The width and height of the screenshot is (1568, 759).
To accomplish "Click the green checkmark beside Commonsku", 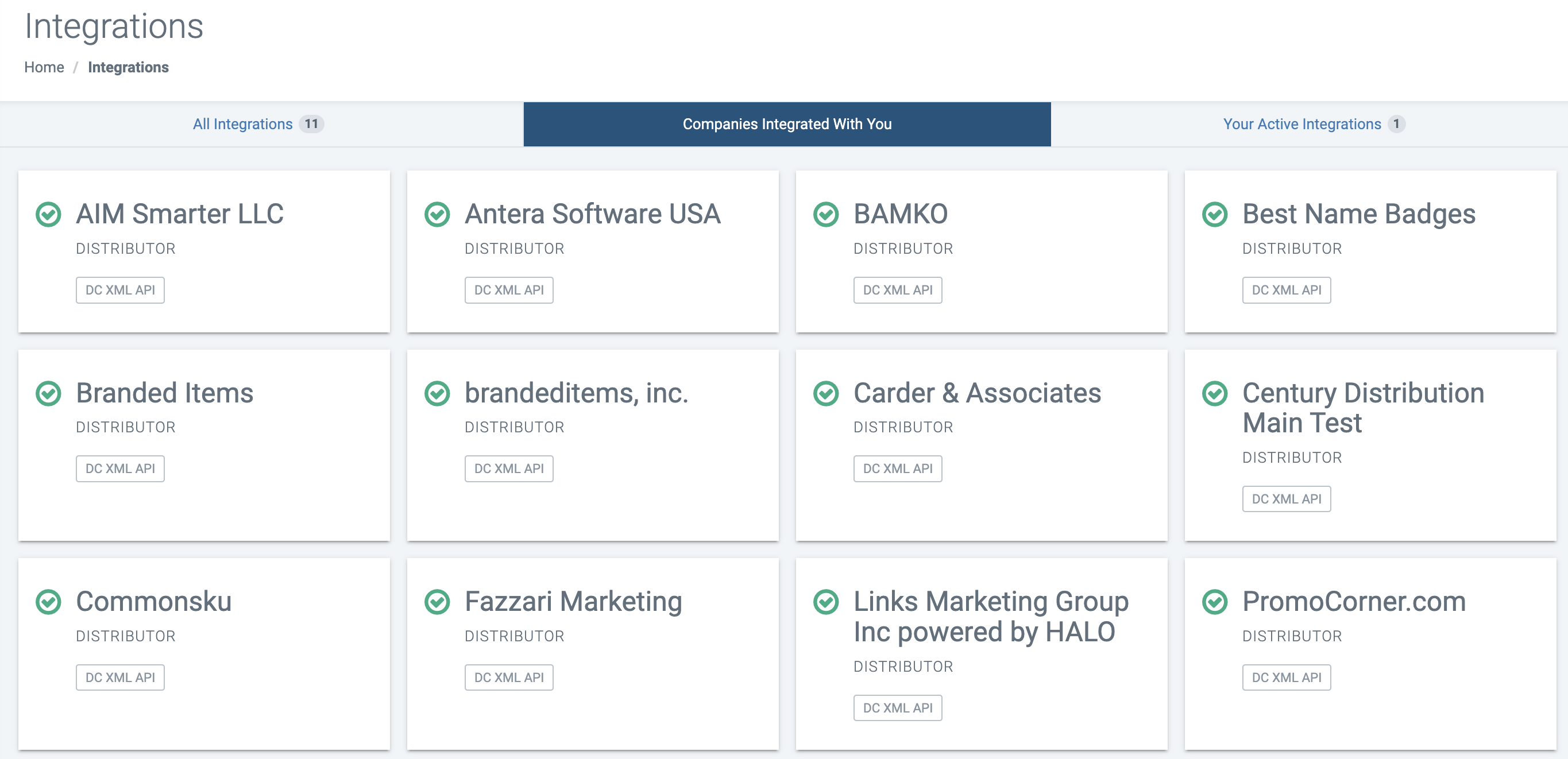I will click(x=48, y=602).
